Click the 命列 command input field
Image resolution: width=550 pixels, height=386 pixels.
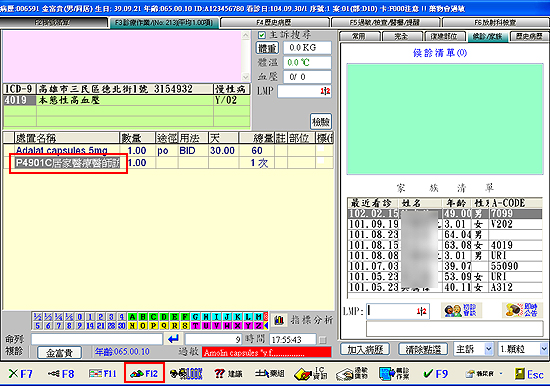(97, 339)
